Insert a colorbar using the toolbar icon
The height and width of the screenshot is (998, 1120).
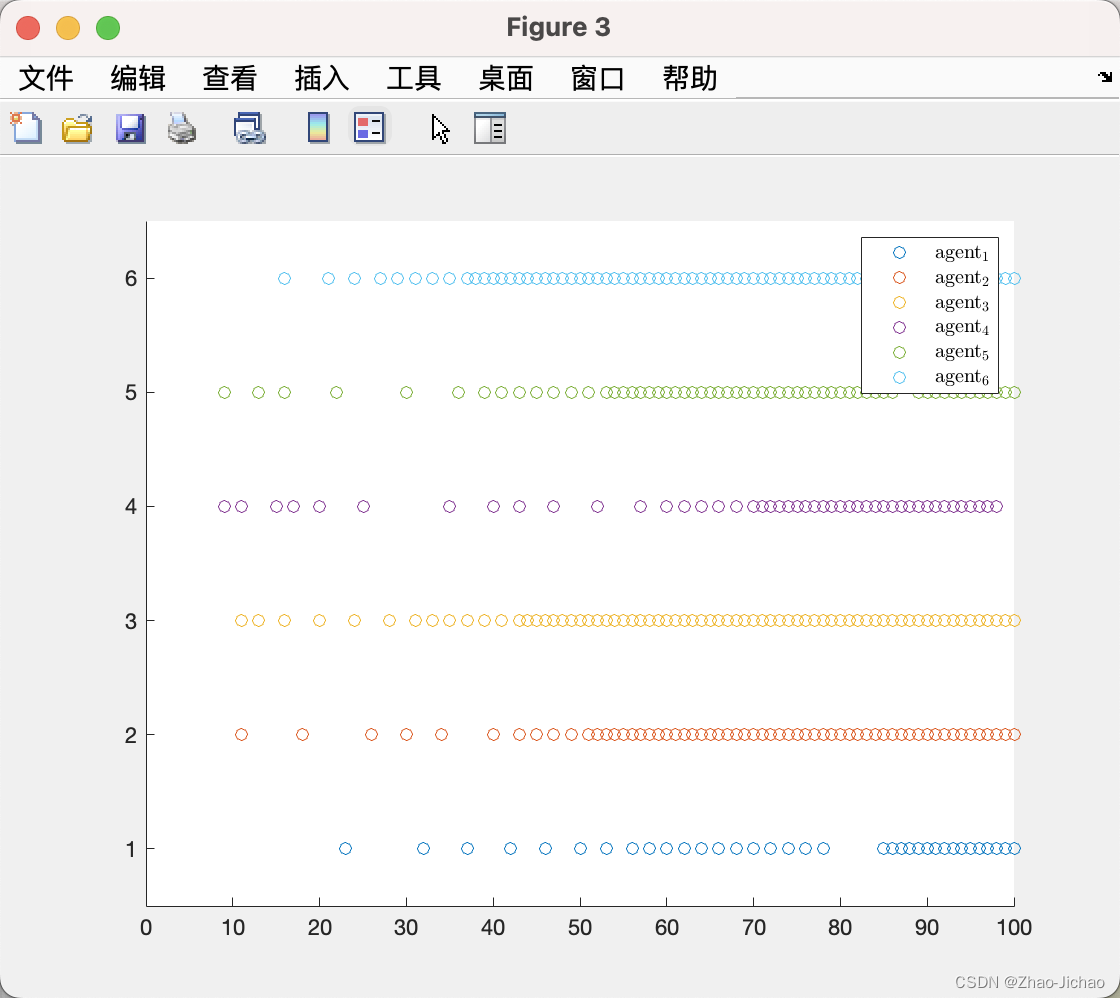(x=319, y=128)
